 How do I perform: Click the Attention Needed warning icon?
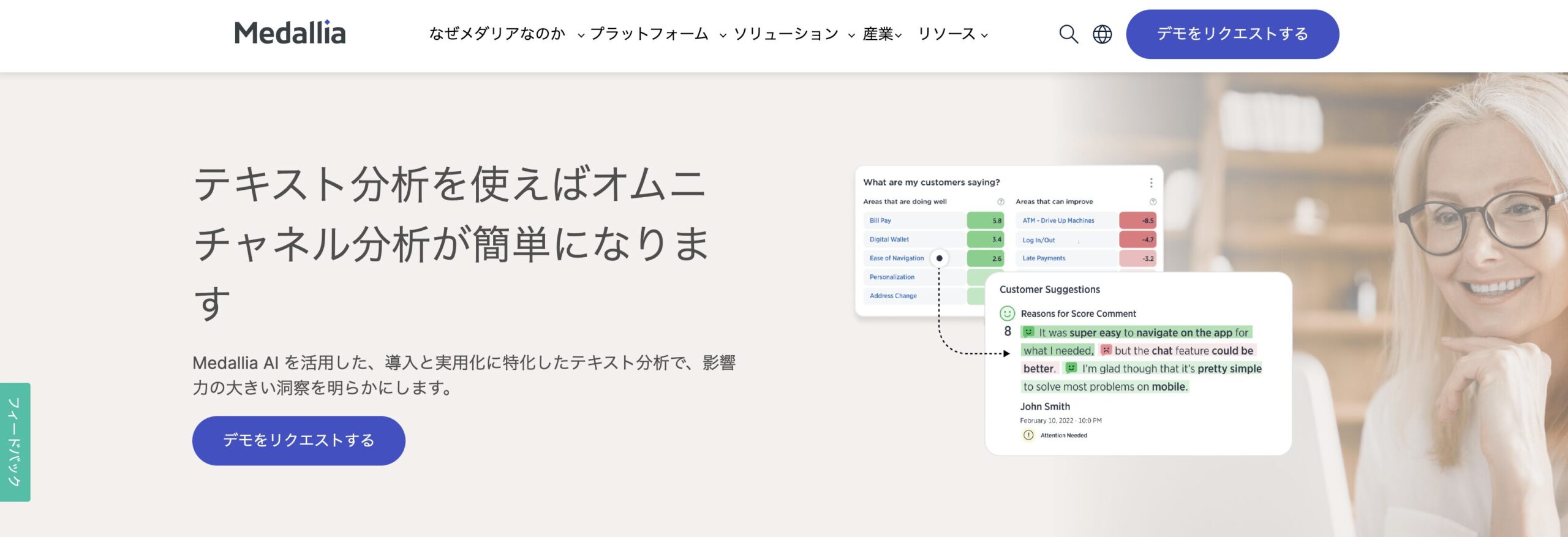1028,435
